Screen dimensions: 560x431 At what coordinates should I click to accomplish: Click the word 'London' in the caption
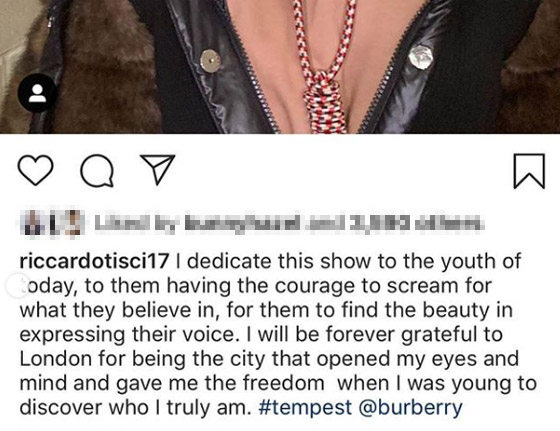tap(55, 359)
